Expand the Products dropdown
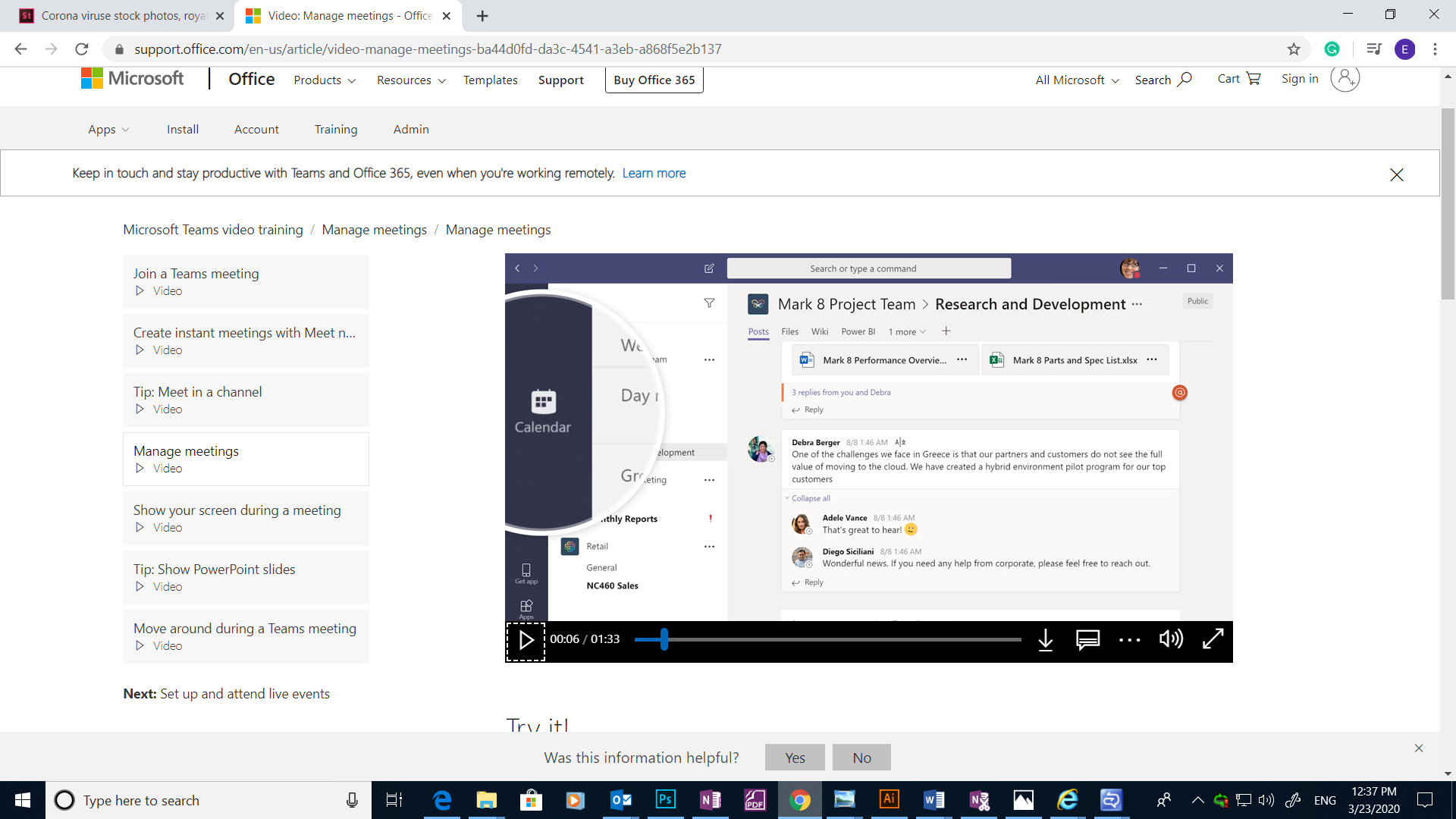 point(325,80)
